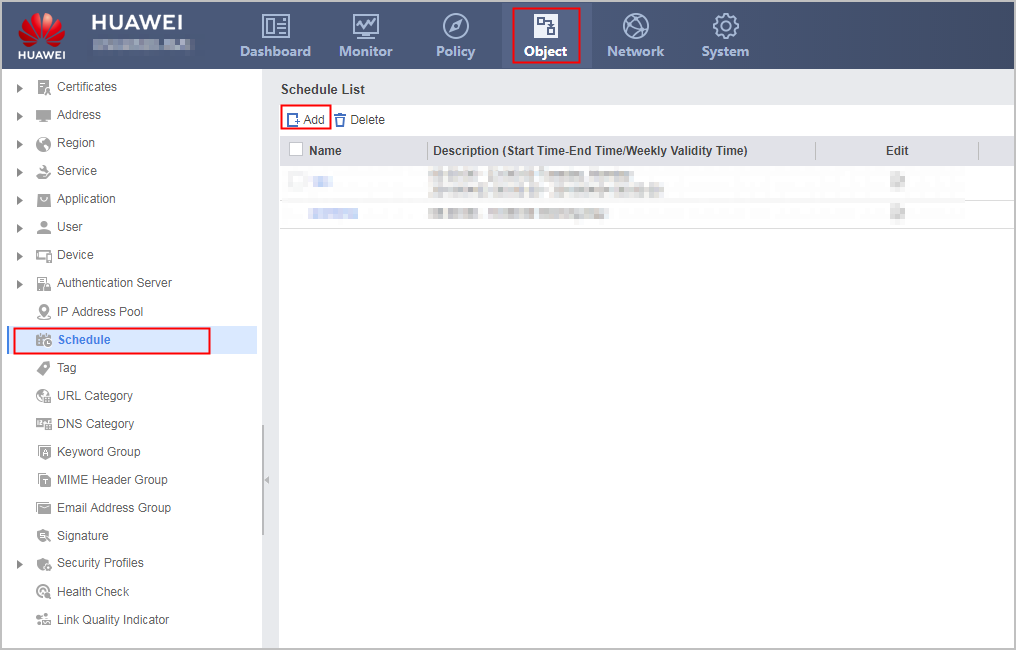
Task: Click the Policy compass icon
Action: (456, 27)
